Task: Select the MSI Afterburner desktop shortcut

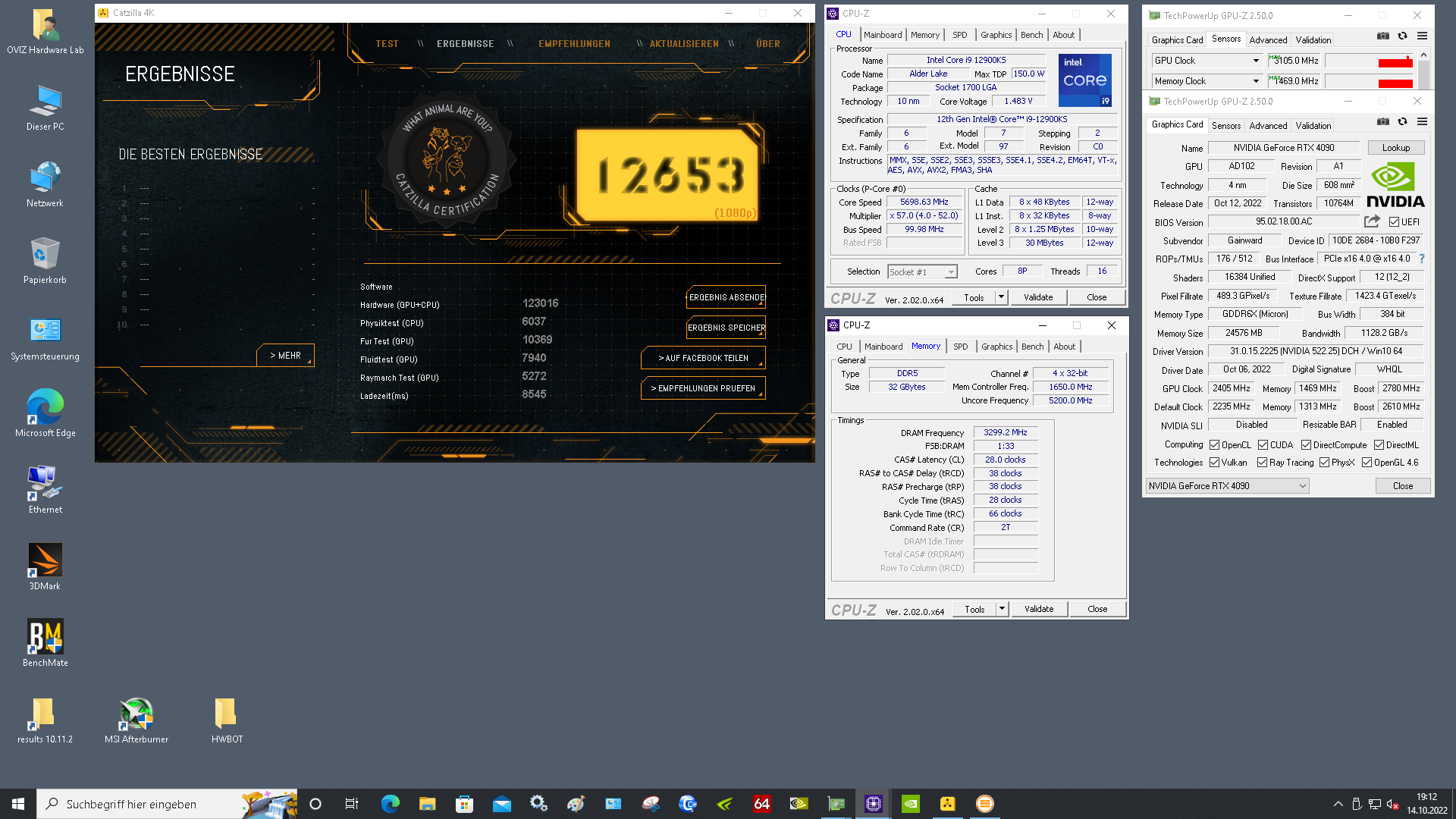Action: pyautogui.click(x=136, y=720)
